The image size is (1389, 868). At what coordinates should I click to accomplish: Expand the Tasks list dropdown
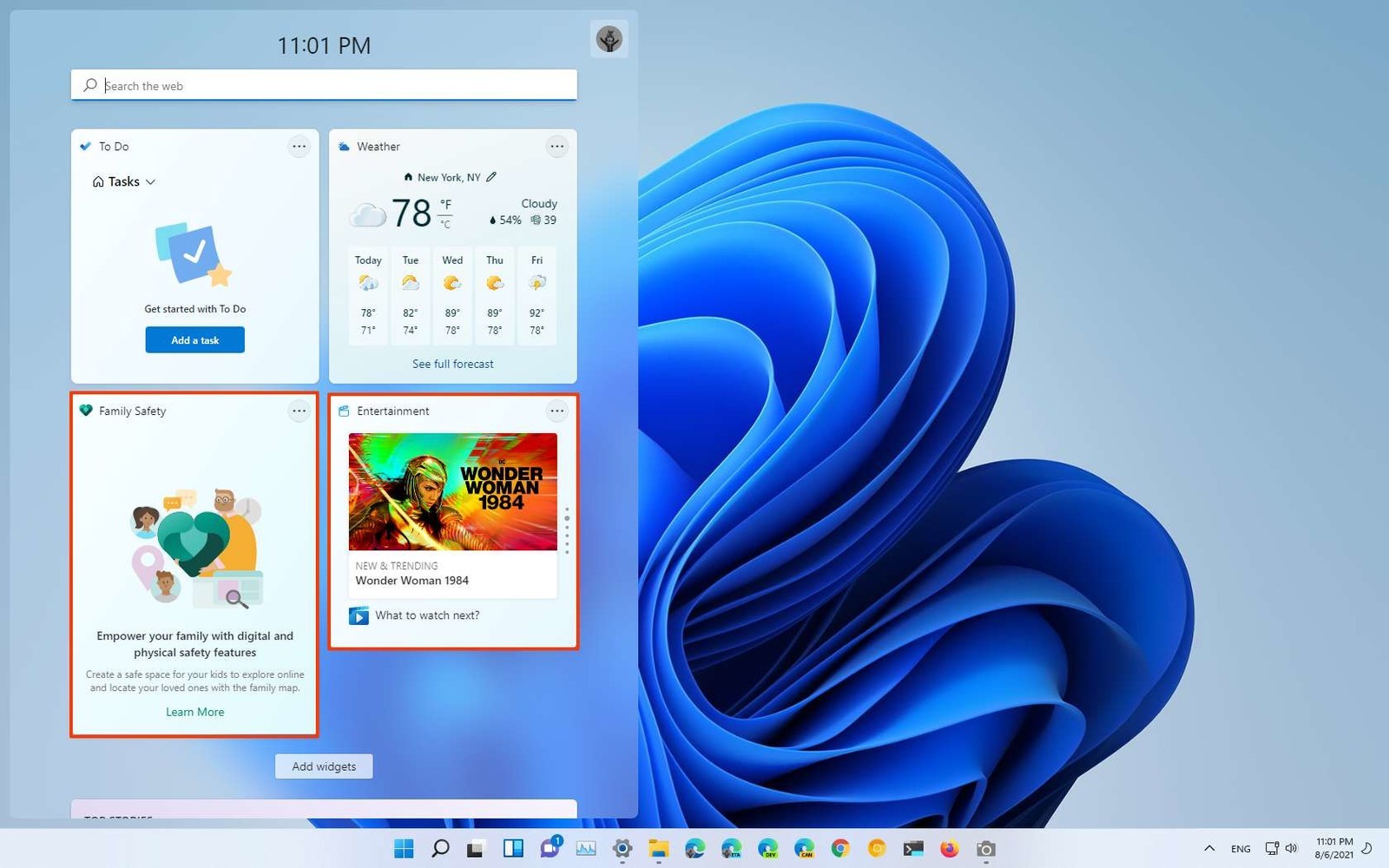pos(124,181)
